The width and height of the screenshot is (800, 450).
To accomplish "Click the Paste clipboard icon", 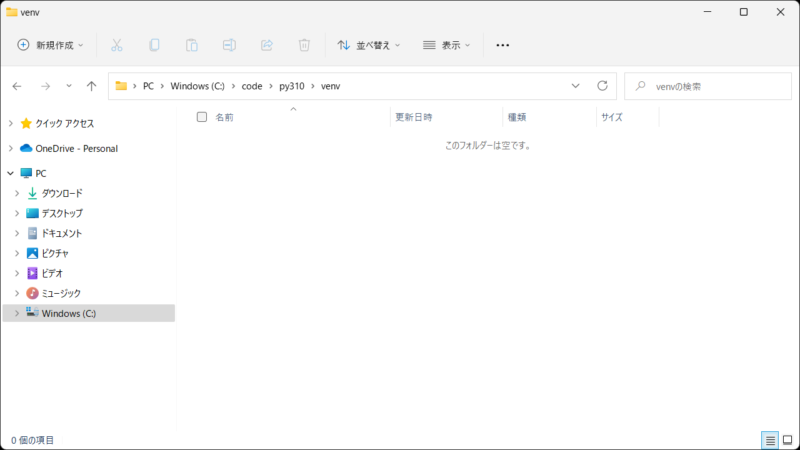I will coord(191,45).
